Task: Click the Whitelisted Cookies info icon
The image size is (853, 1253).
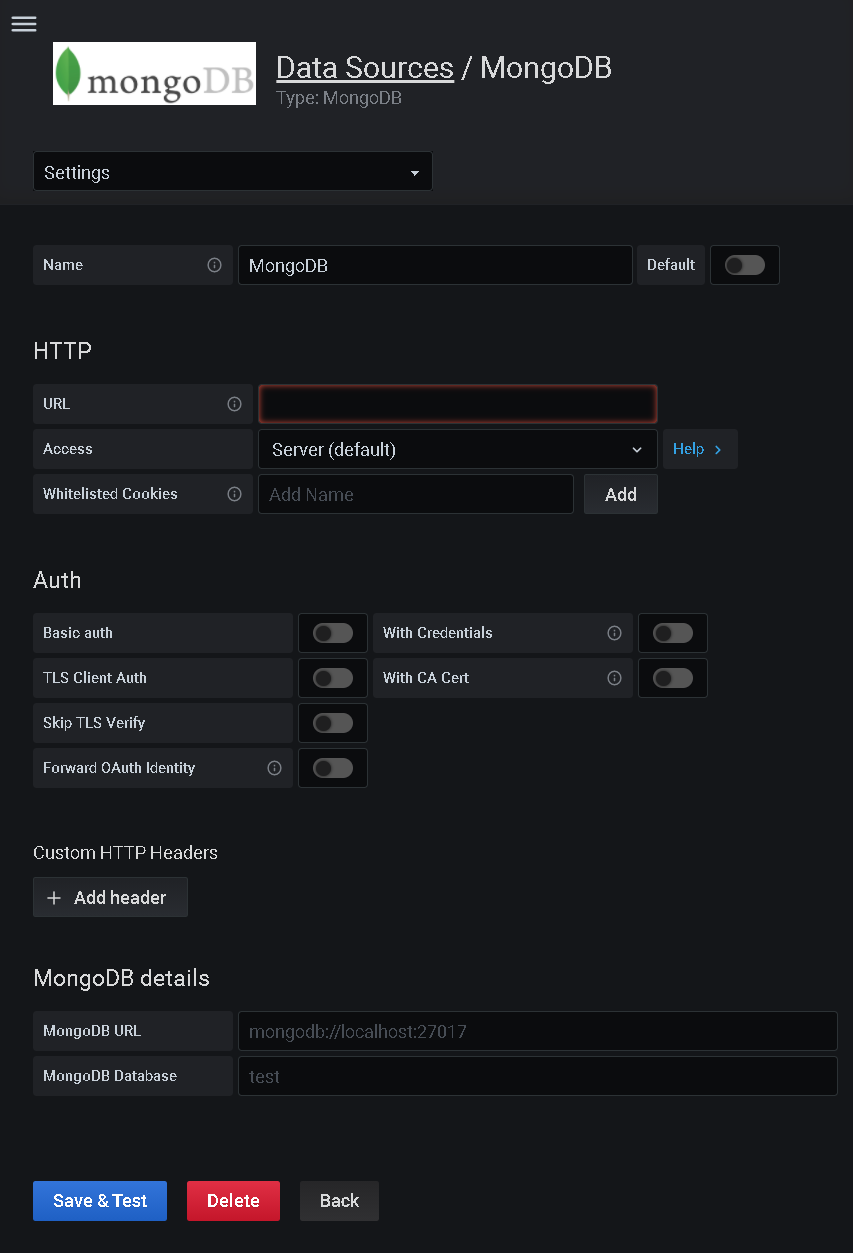Action: point(234,493)
